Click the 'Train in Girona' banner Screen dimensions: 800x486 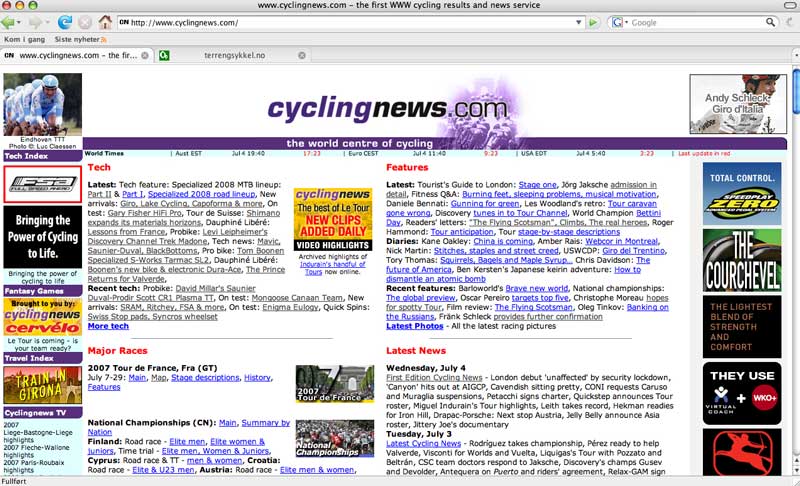(42, 385)
